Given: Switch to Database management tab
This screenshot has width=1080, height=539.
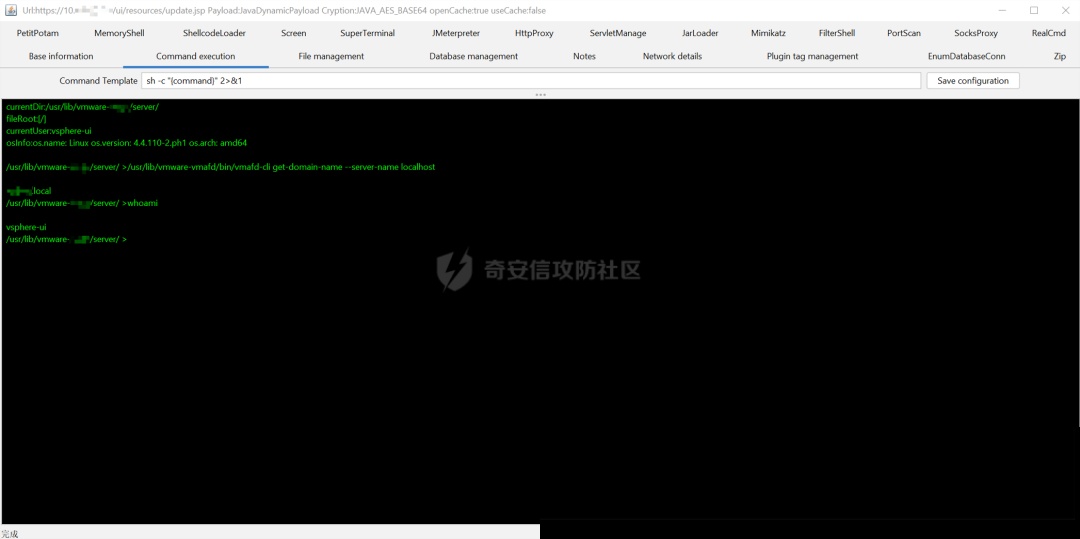Looking at the screenshot, I should coord(473,56).
